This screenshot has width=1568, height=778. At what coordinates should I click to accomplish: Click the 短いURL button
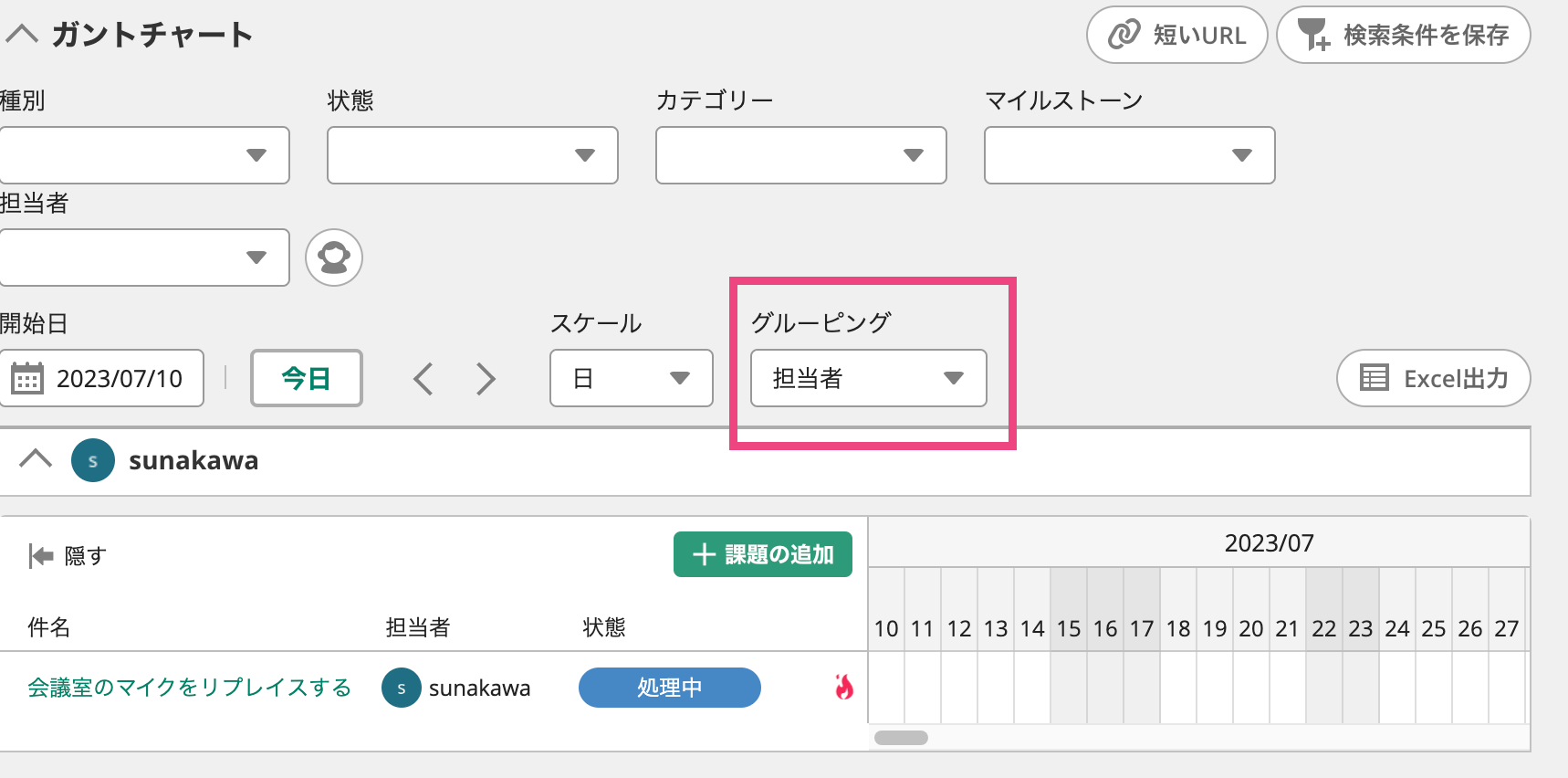(x=1176, y=35)
